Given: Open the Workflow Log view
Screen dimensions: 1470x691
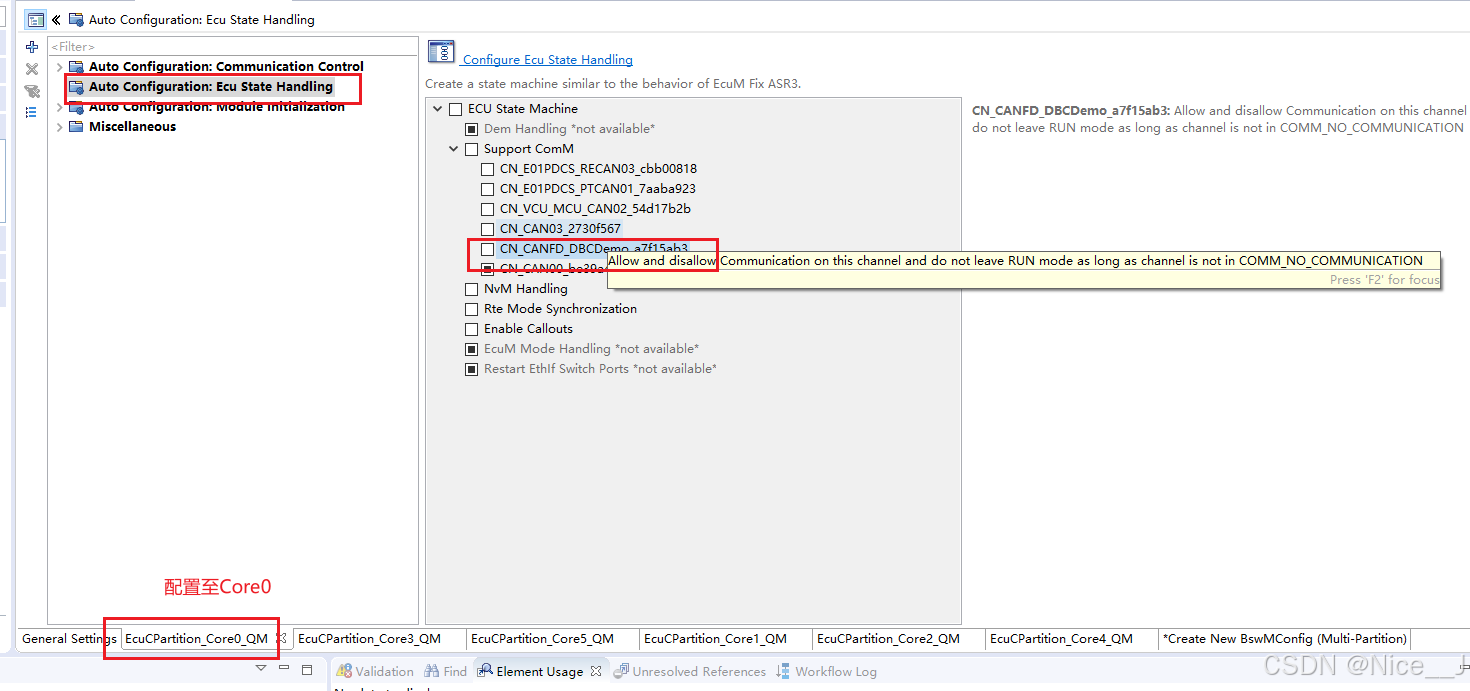Looking at the screenshot, I should (826, 671).
